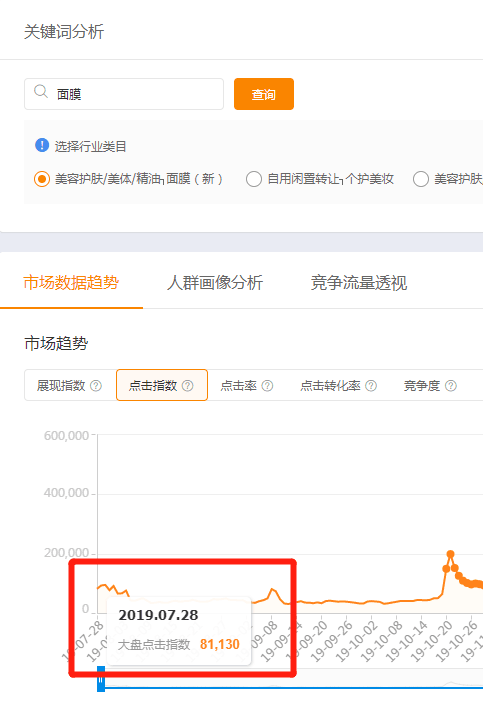
Task: Open help icon next to 点击率
Action: coord(267,386)
